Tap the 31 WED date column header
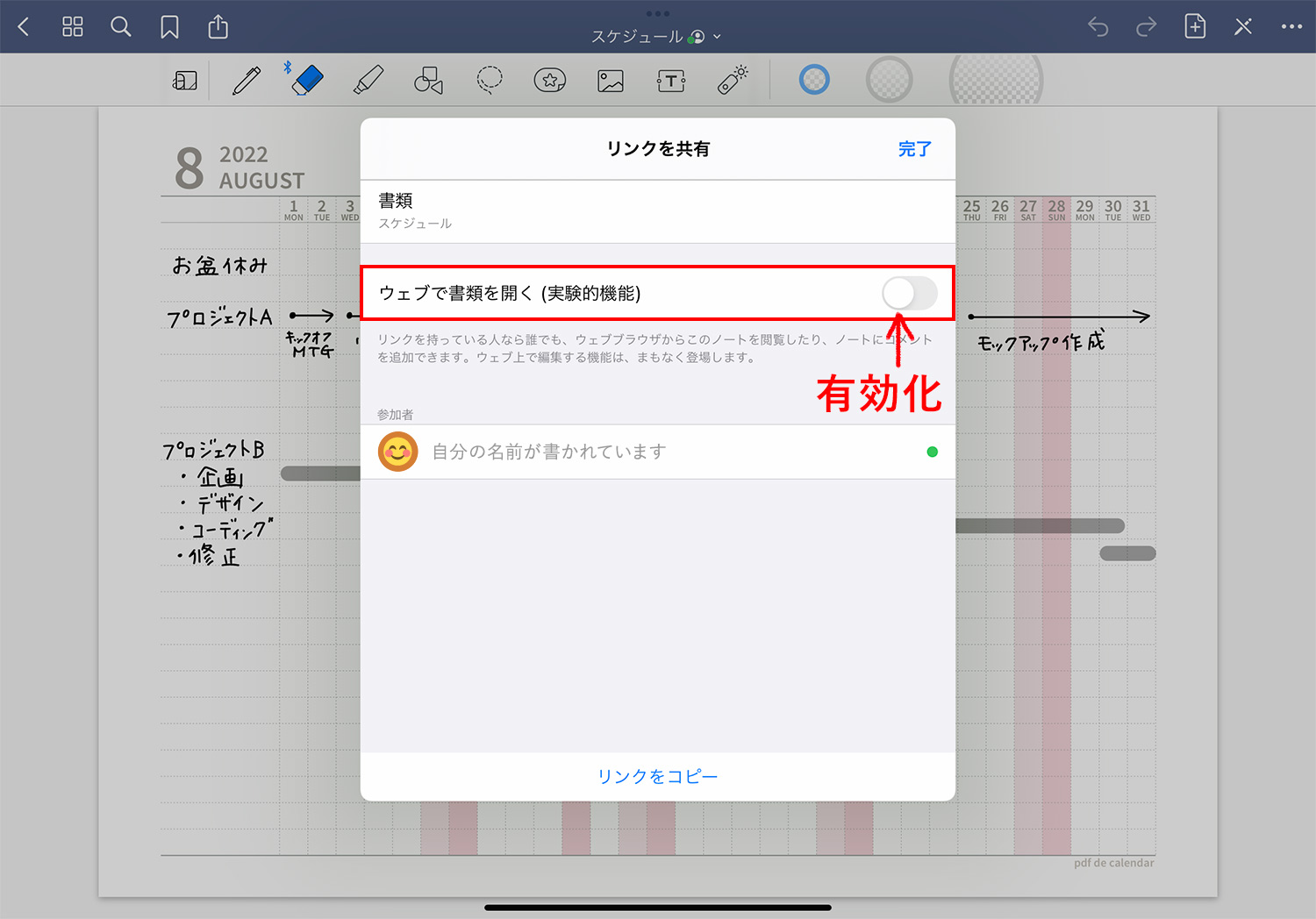The image size is (1316, 919). (1141, 210)
